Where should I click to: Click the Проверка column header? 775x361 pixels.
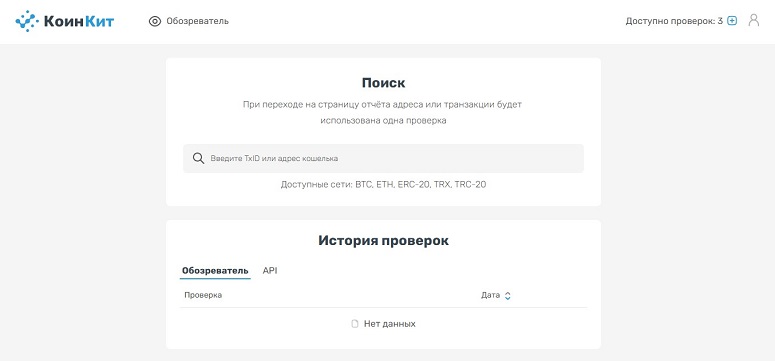click(203, 295)
